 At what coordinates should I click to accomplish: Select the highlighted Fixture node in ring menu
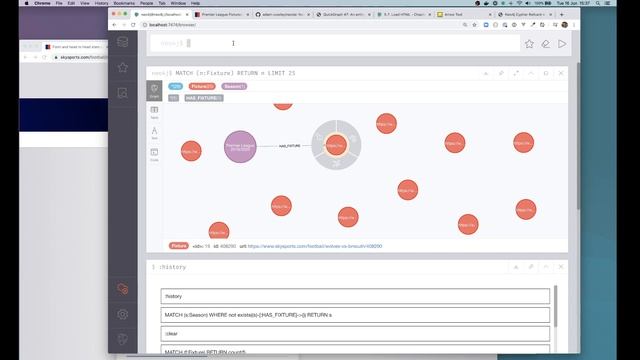tap(336, 145)
